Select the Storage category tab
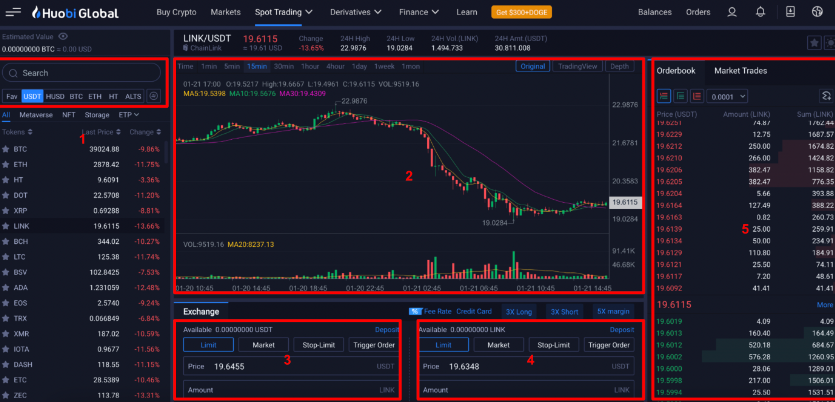Screen dimensions: 835x402 97,115
